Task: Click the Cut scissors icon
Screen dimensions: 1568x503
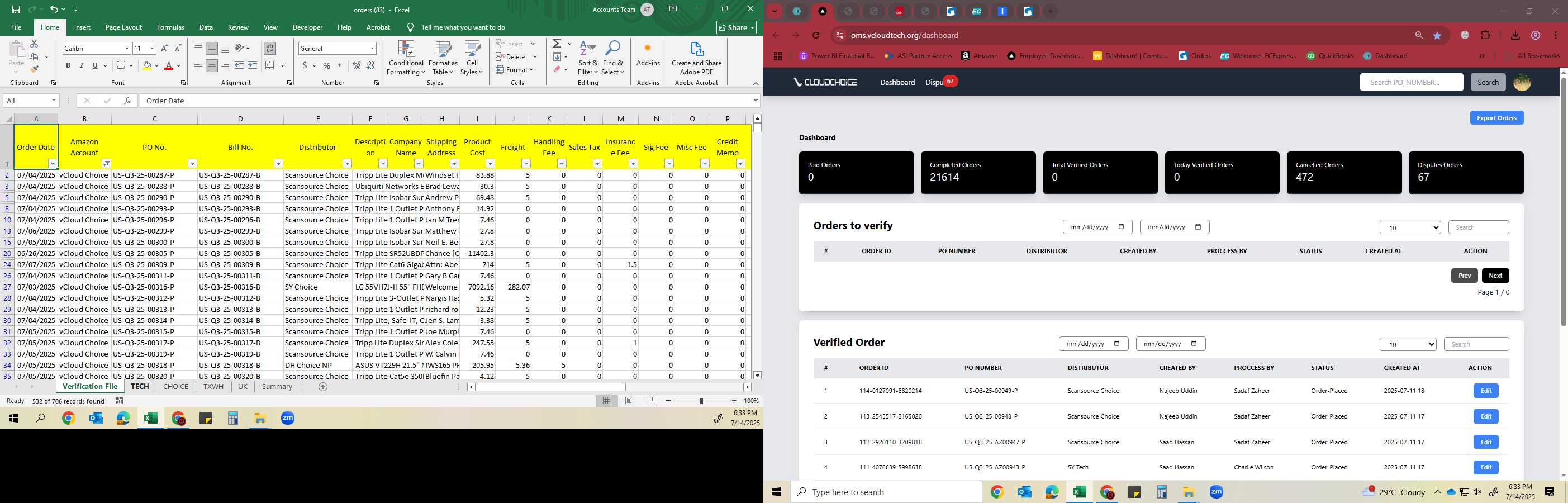Action: (x=34, y=44)
